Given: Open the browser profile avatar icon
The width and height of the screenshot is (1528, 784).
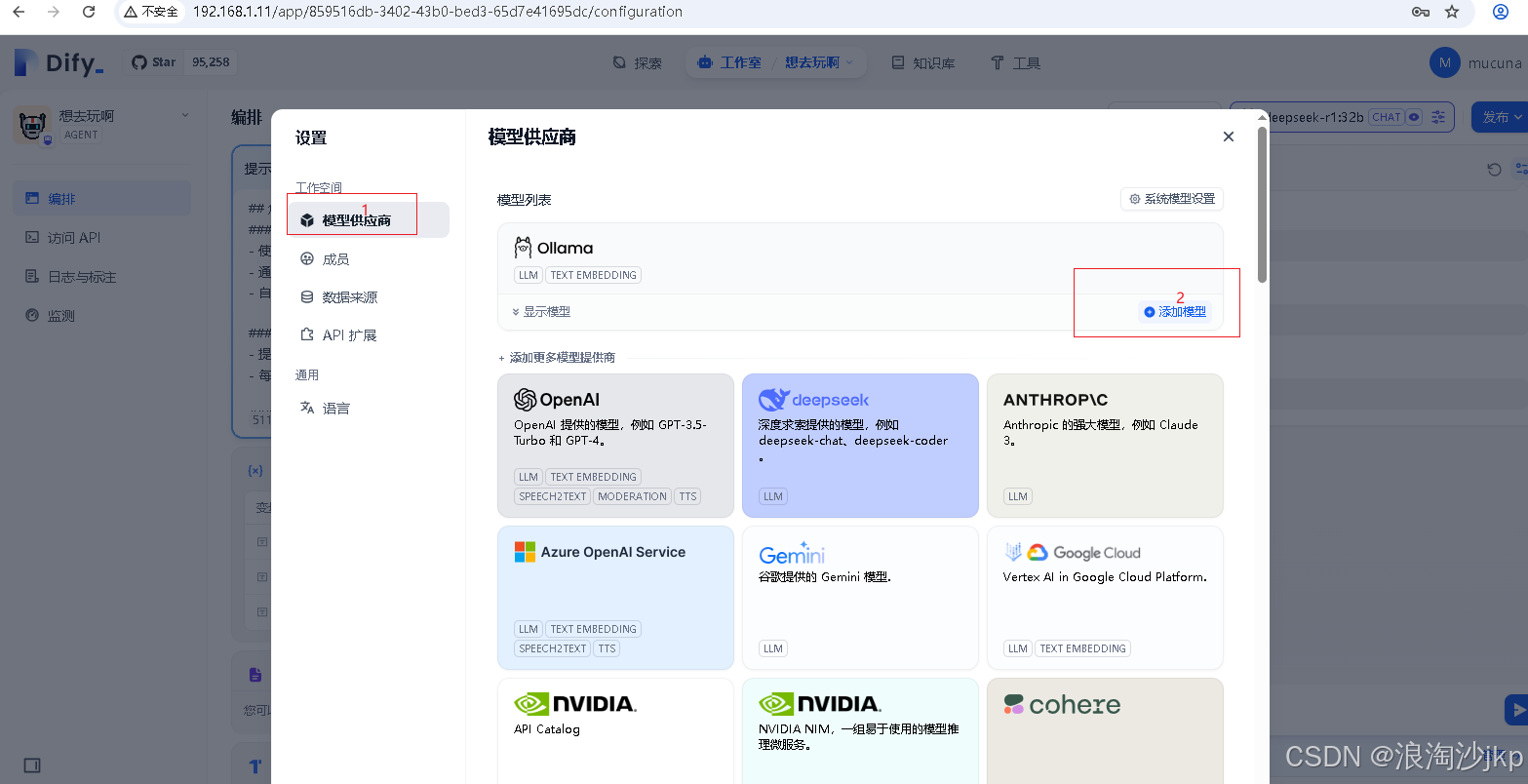Looking at the screenshot, I should (1501, 12).
